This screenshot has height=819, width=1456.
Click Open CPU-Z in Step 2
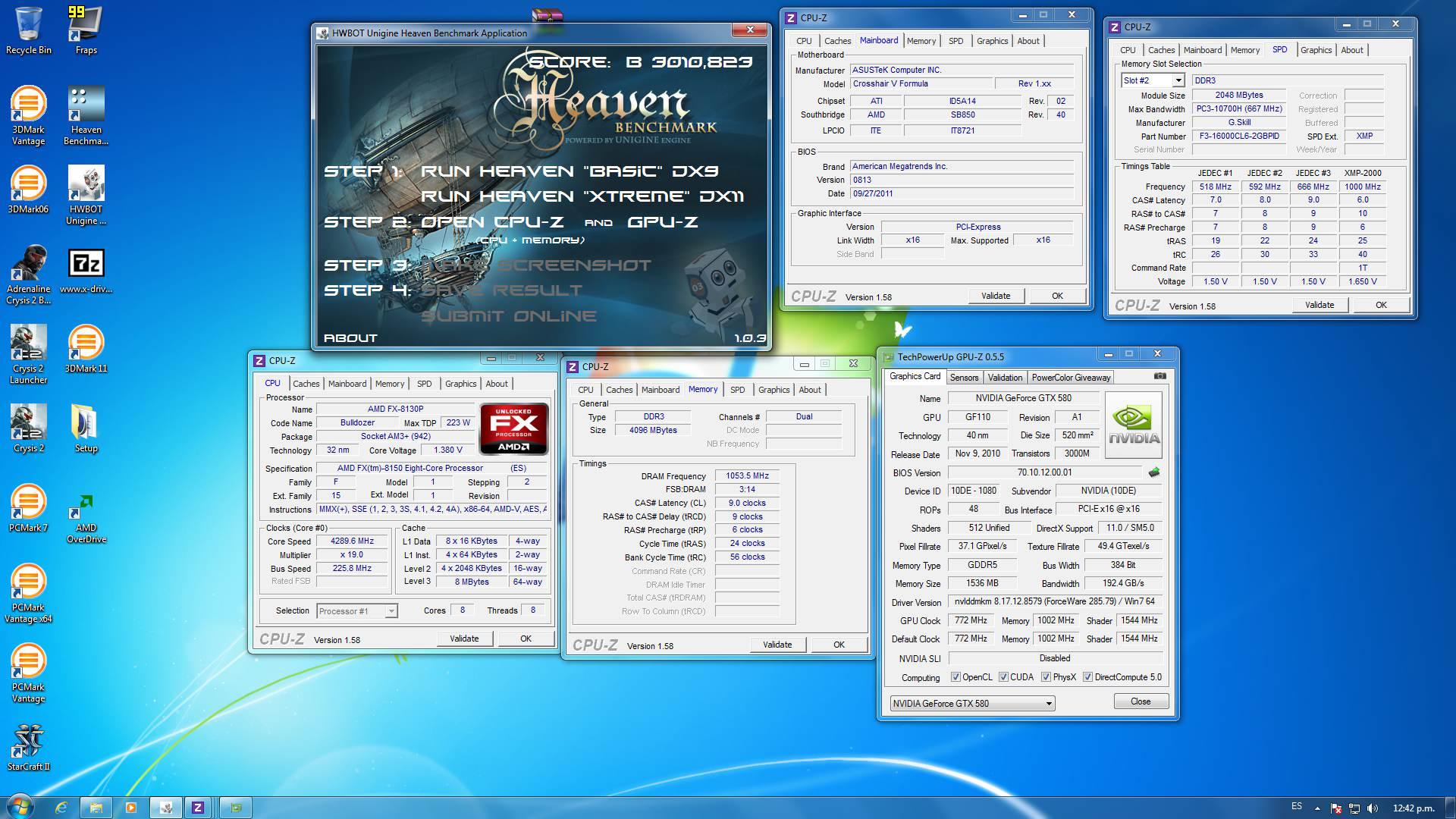493,222
